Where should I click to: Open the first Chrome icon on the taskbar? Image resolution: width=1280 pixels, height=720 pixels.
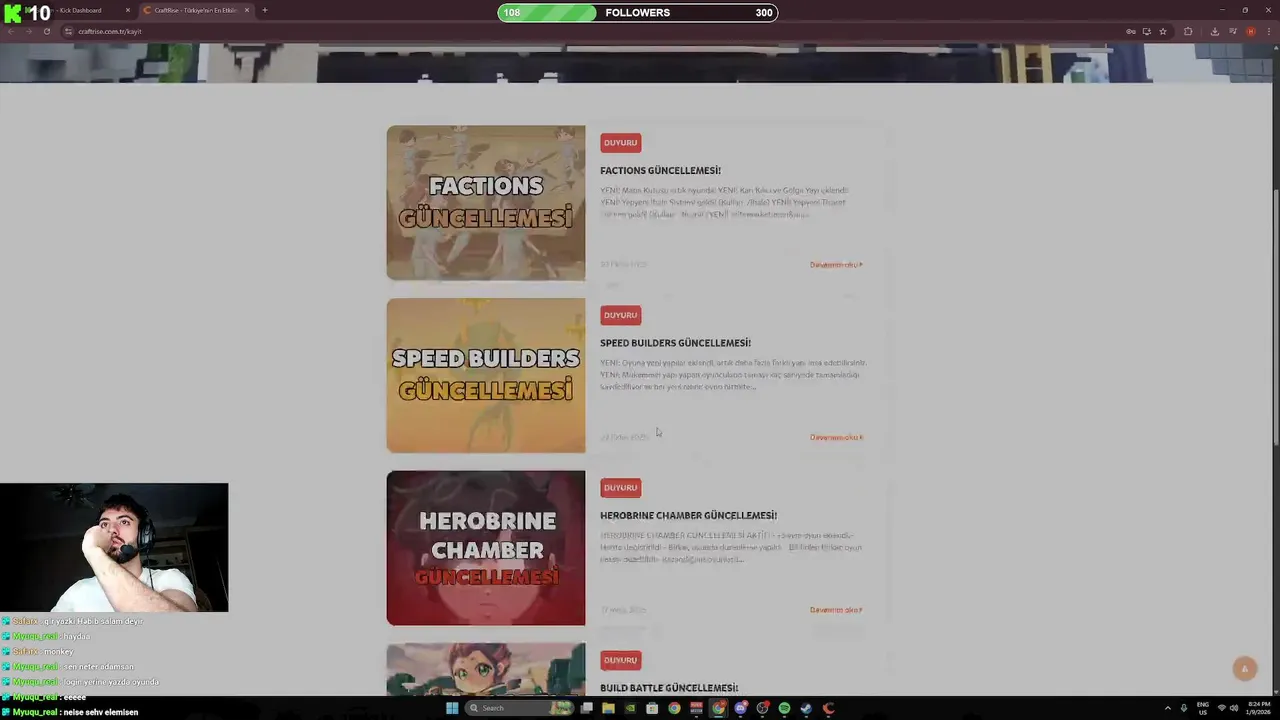pos(674,708)
